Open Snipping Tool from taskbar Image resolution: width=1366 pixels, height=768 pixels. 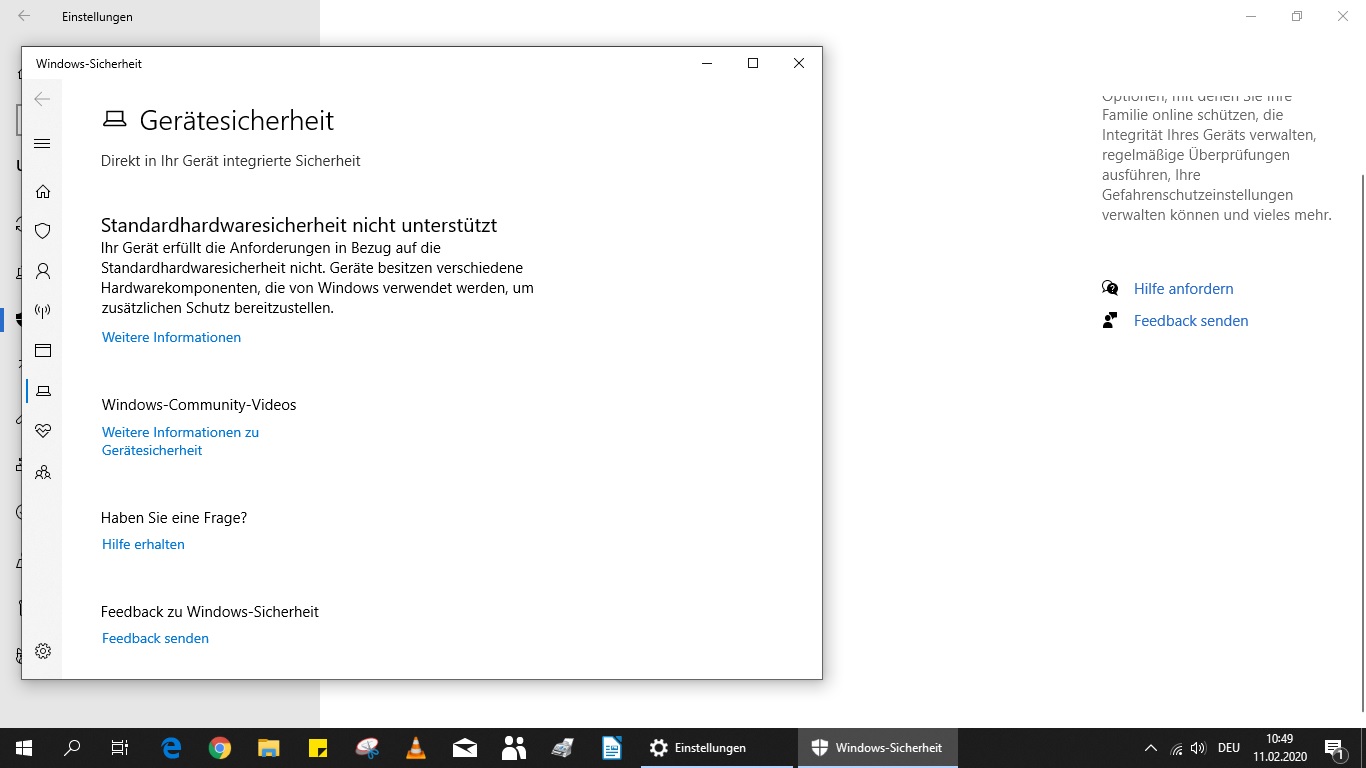[x=367, y=748]
